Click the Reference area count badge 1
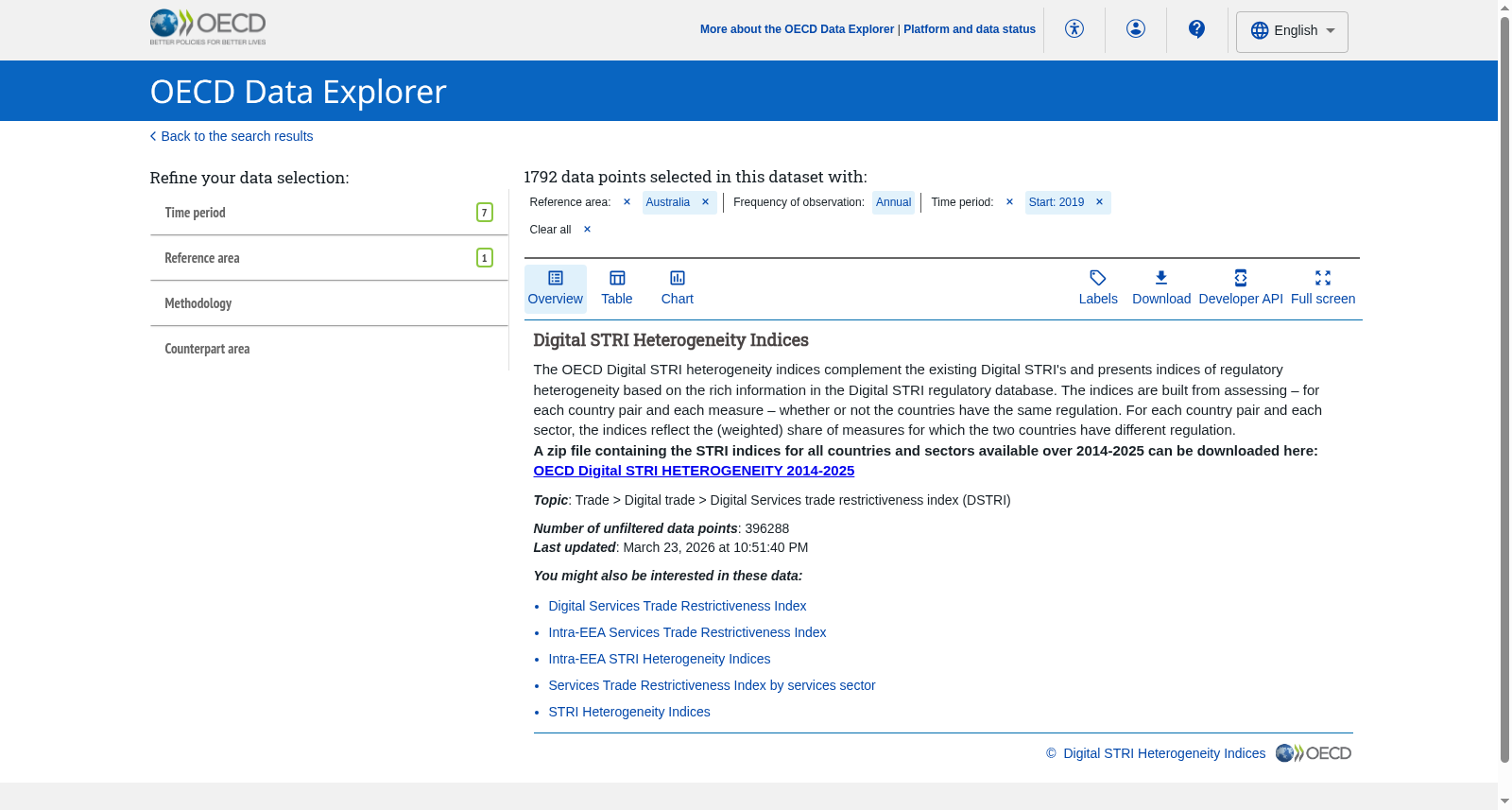This screenshot has width=1512, height=810. pos(485,258)
